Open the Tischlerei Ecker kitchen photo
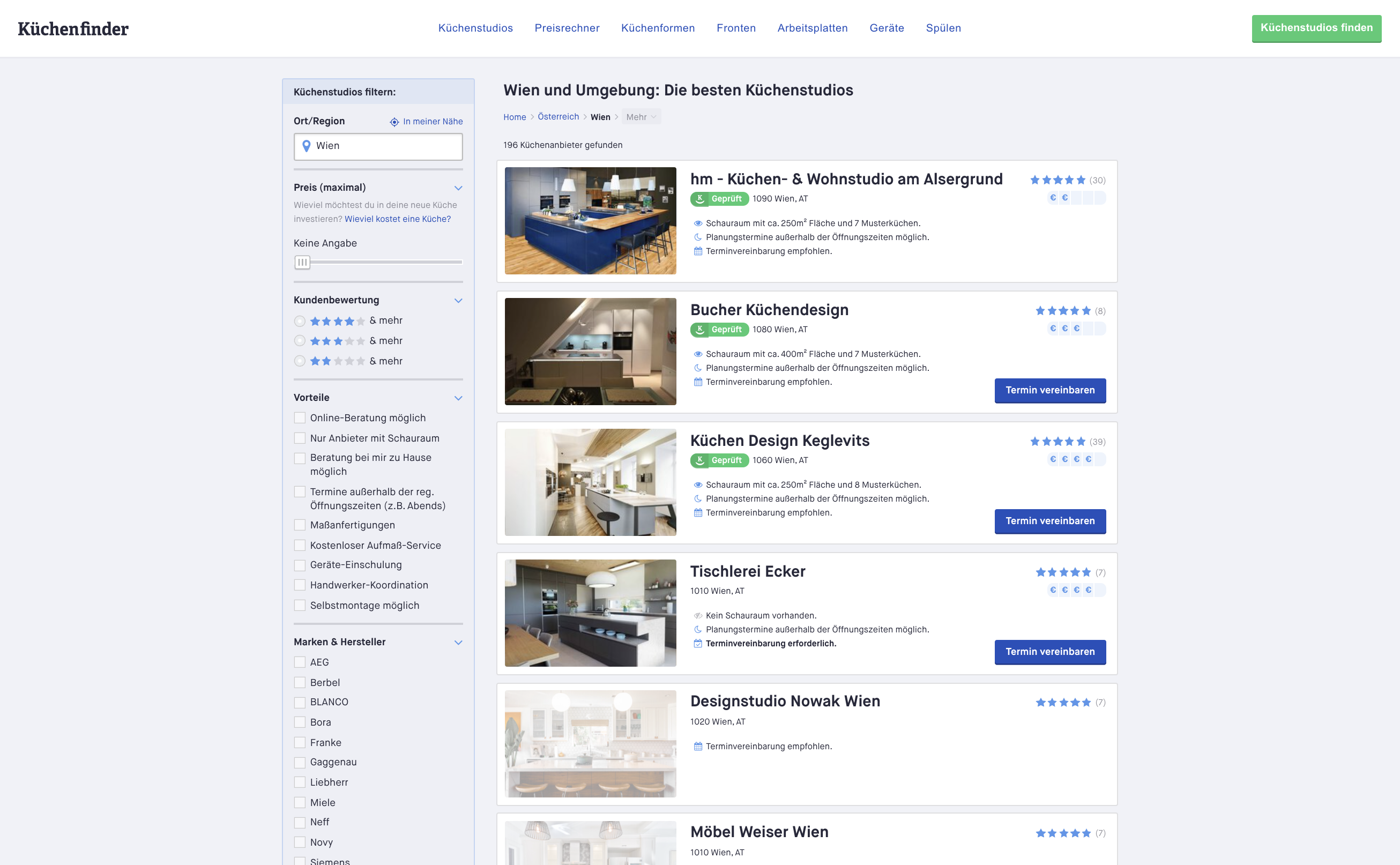This screenshot has width=1400, height=865. [x=591, y=613]
